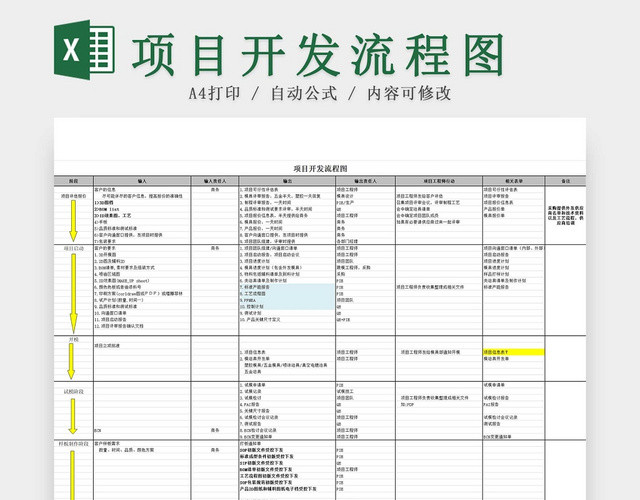Click the 项目评估报价 stage cell
640x500 pixels.
pyautogui.click(x=73, y=196)
